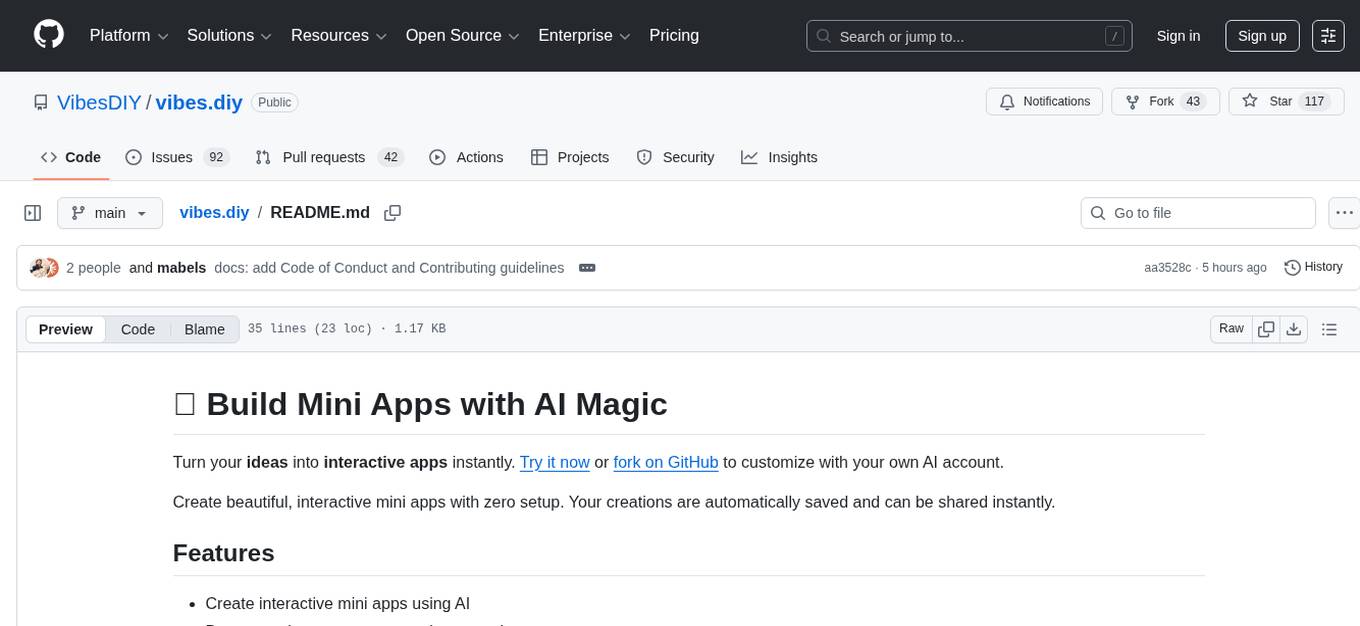Follow the Try it now link
Viewport: 1360px width, 626px height.
pyautogui.click(x=554, y=462)
